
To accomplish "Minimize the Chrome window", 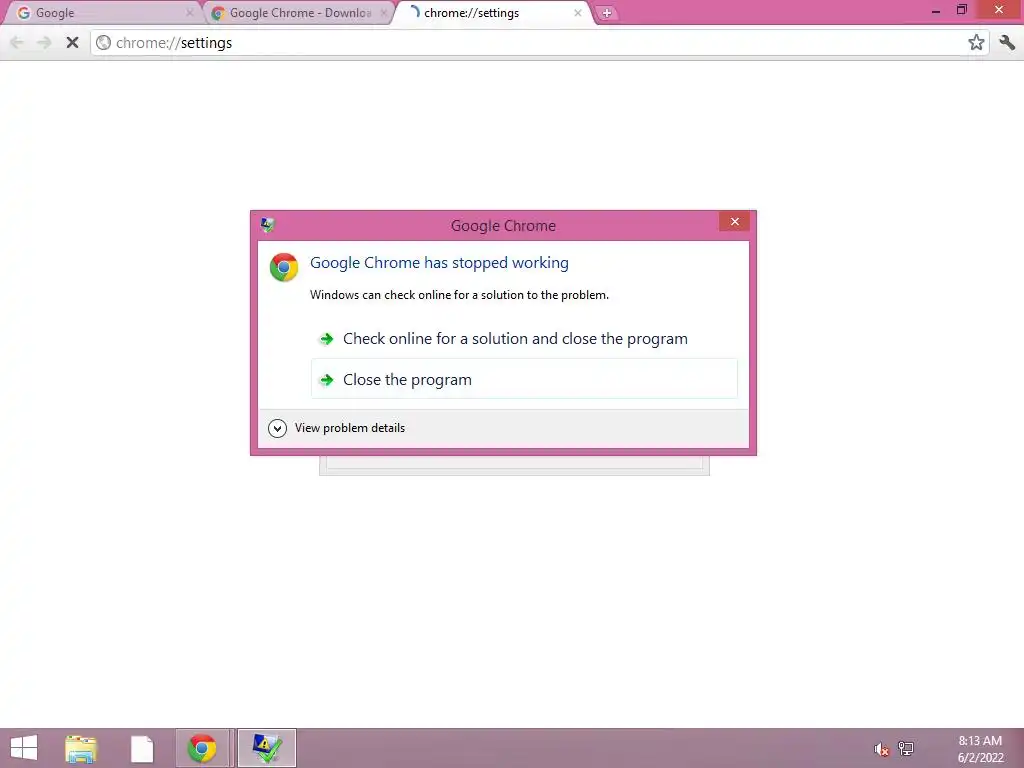I will point(935,10).
